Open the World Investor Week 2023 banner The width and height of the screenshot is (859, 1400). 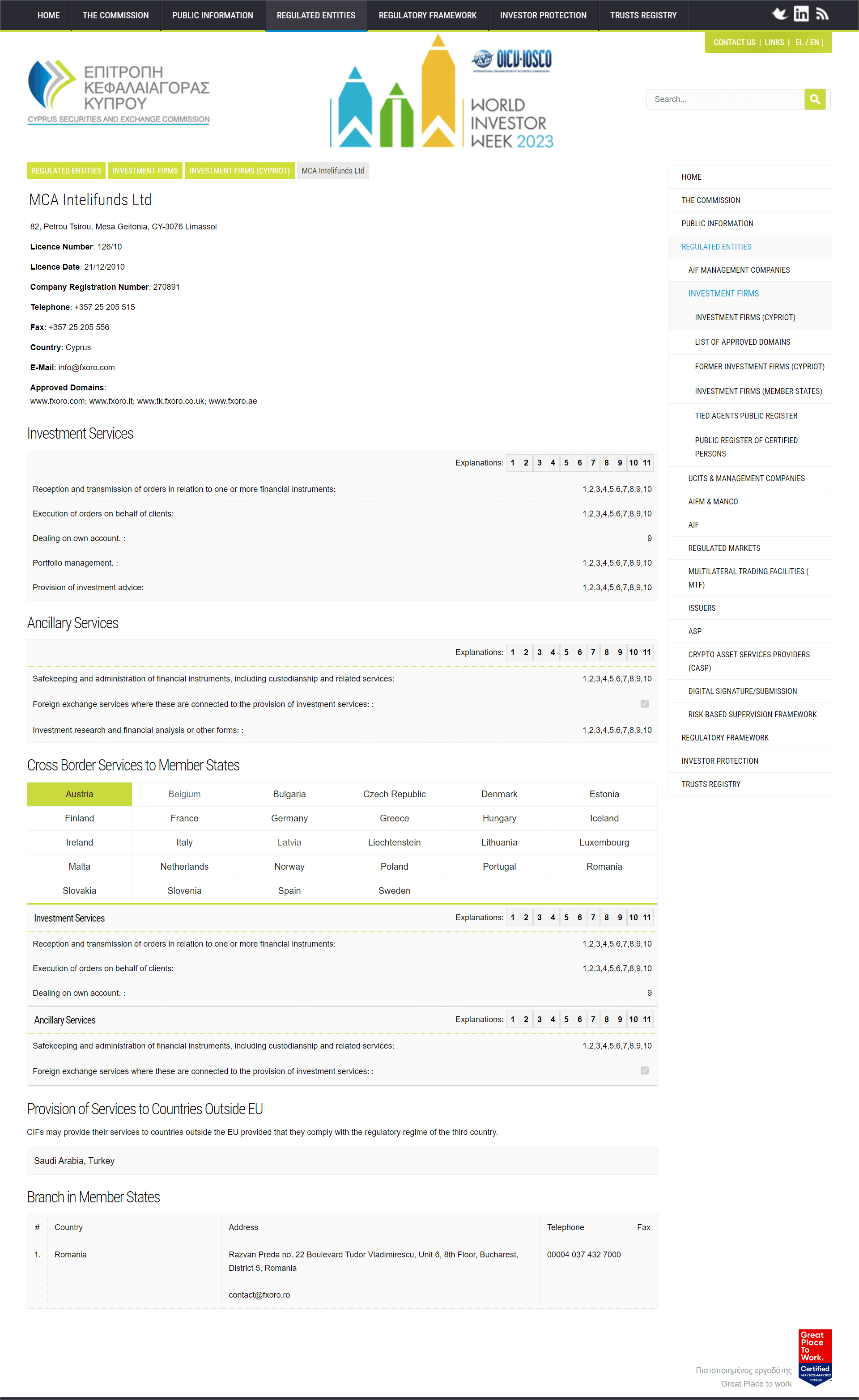point(442,91)
